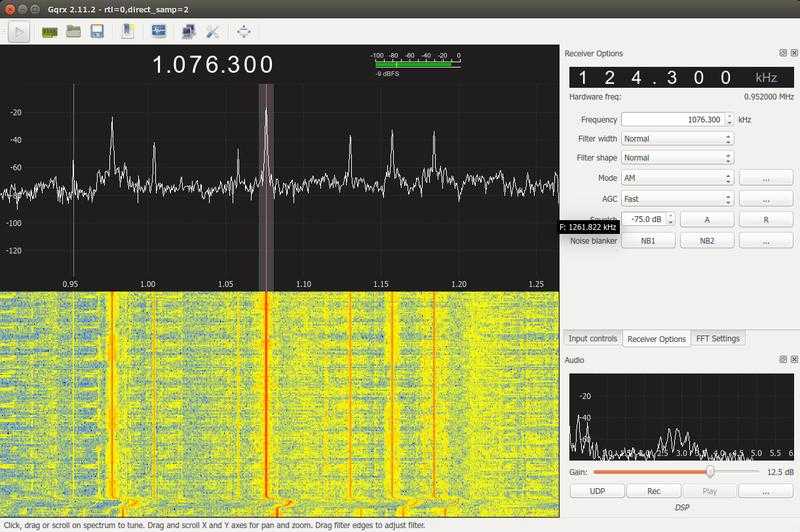The height and width of the screenshot is (532, 800).
Task: Click the document toolbar icon beside the floppy disk
Action: [128, 32]
